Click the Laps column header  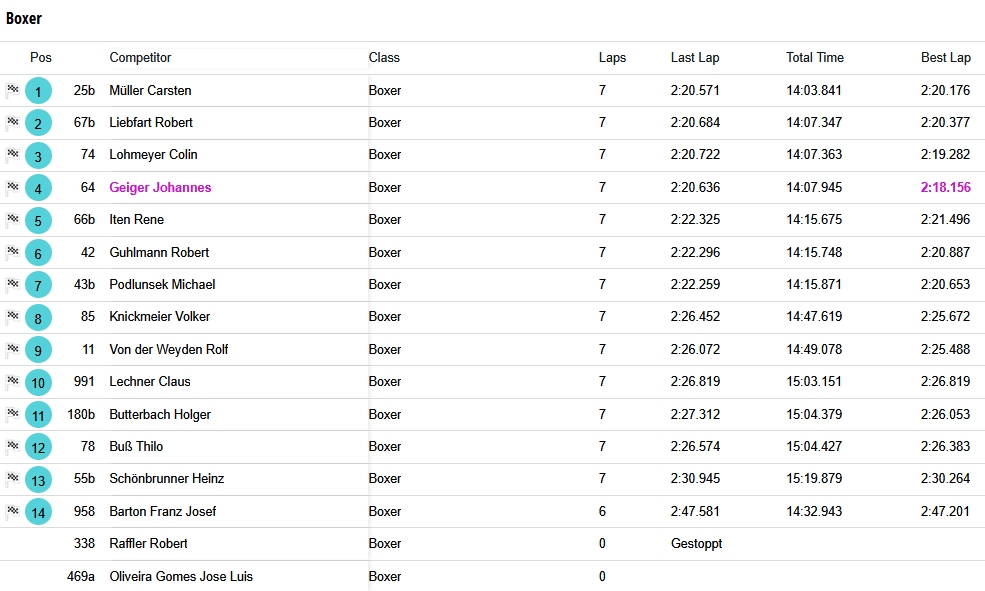[612, 58]
